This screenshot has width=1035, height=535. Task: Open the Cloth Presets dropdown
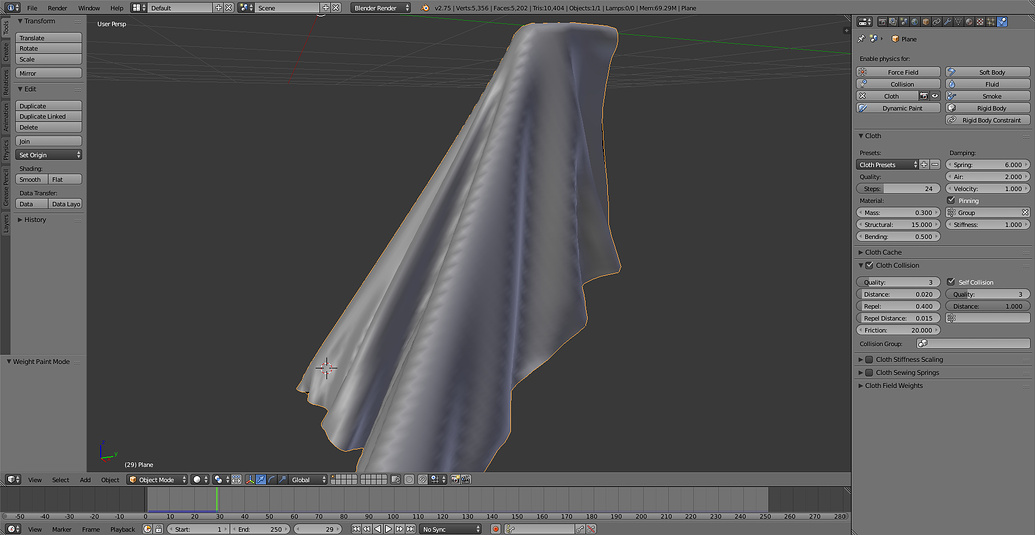(x=887, y=164)
